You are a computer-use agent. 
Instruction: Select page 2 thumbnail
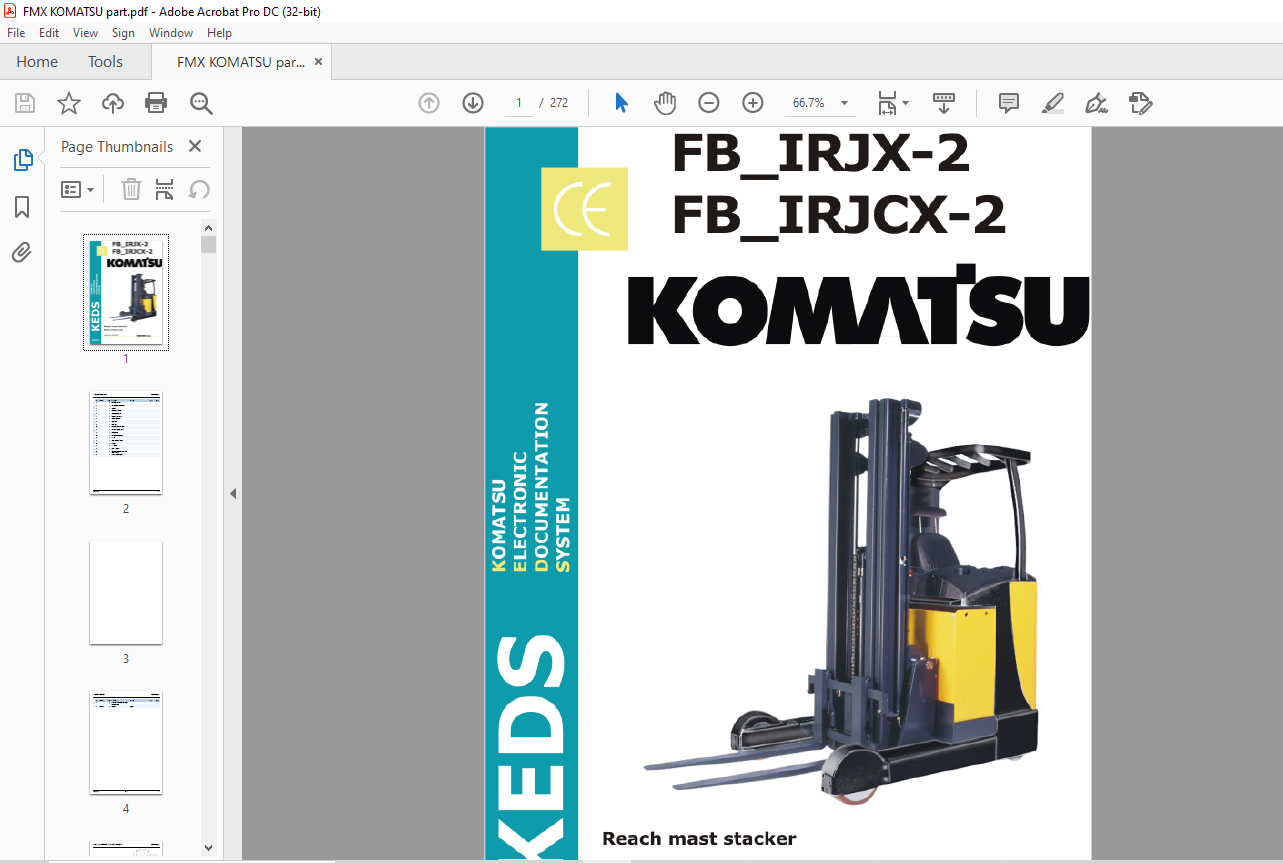click(x=126, y=443)
